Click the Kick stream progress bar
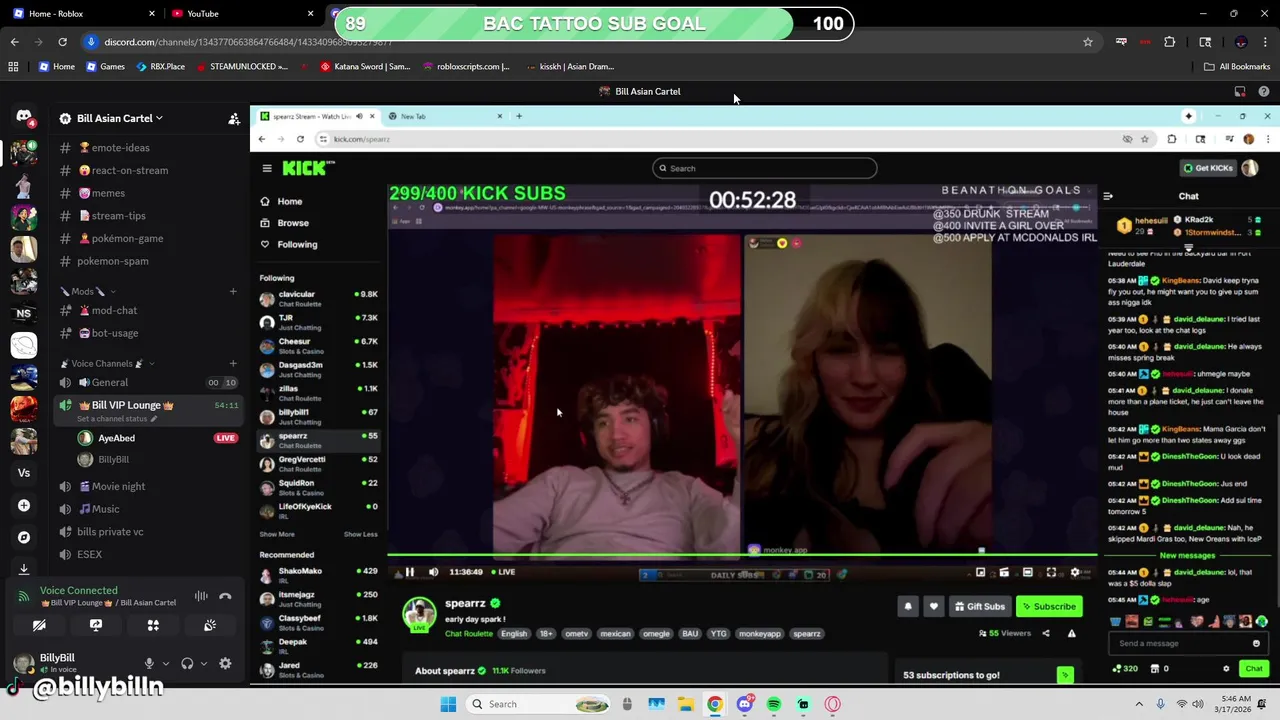This screenshot has height=720, width=1280. click(742, 553)
